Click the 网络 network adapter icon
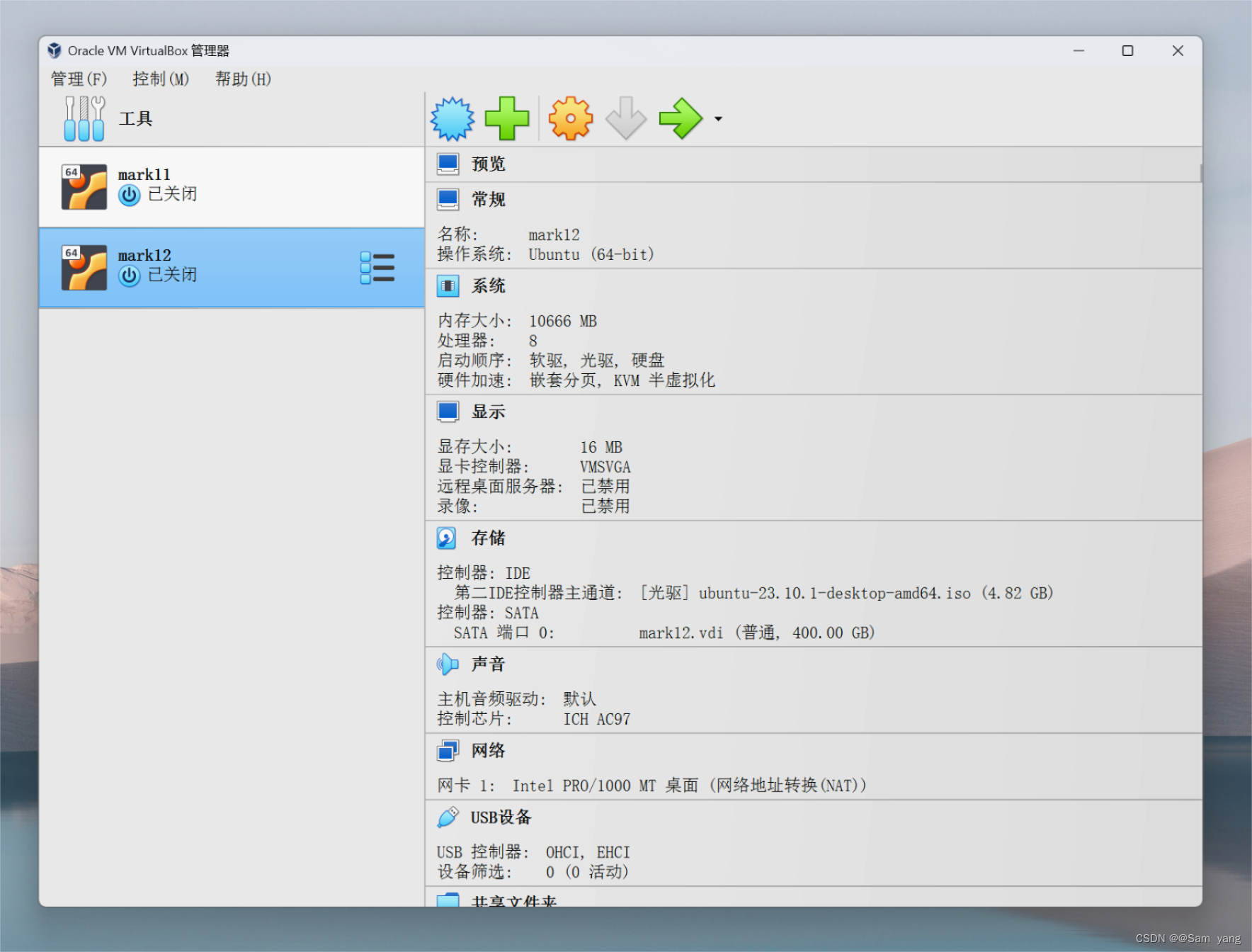This screenshot has height=952, width=1252. pos(448,751)
